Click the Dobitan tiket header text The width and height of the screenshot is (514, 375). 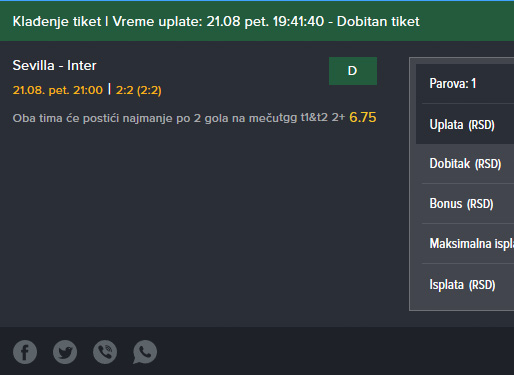click(x=378, y=22)
